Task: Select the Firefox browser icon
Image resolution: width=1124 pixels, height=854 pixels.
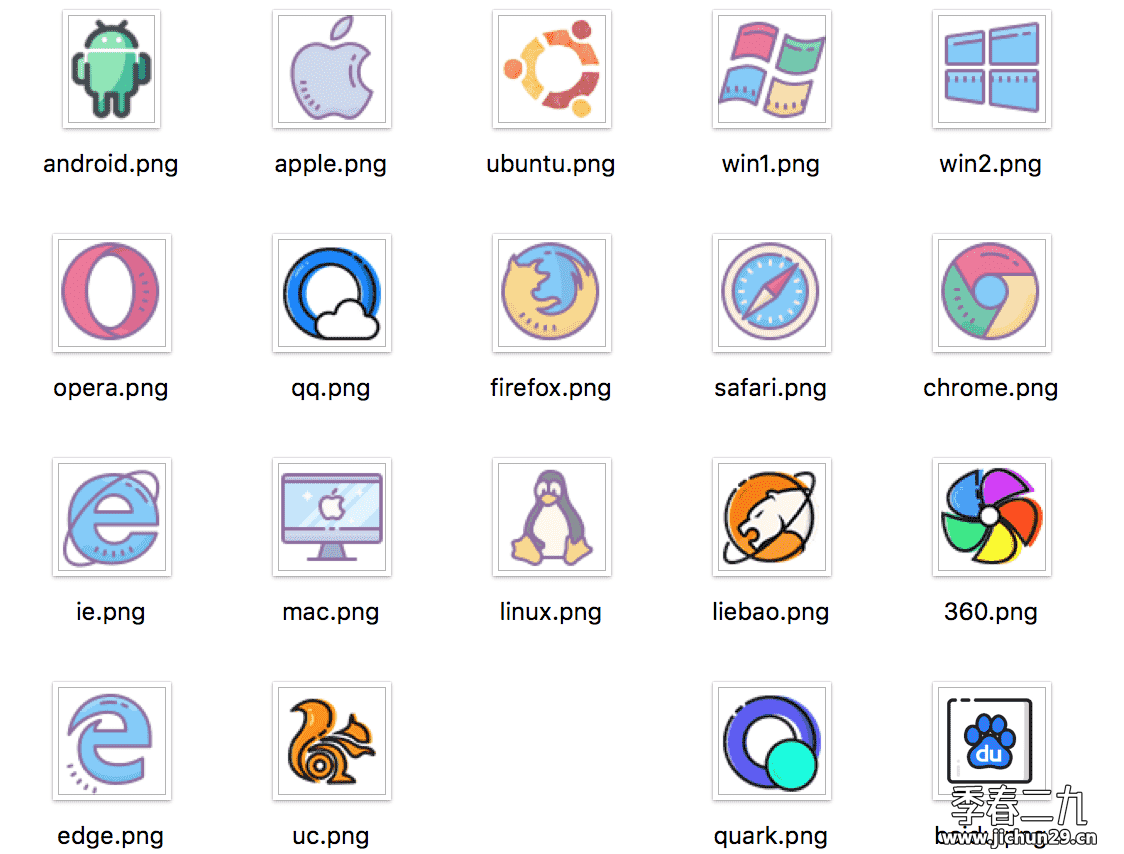Action: click(x=551, y=293)
